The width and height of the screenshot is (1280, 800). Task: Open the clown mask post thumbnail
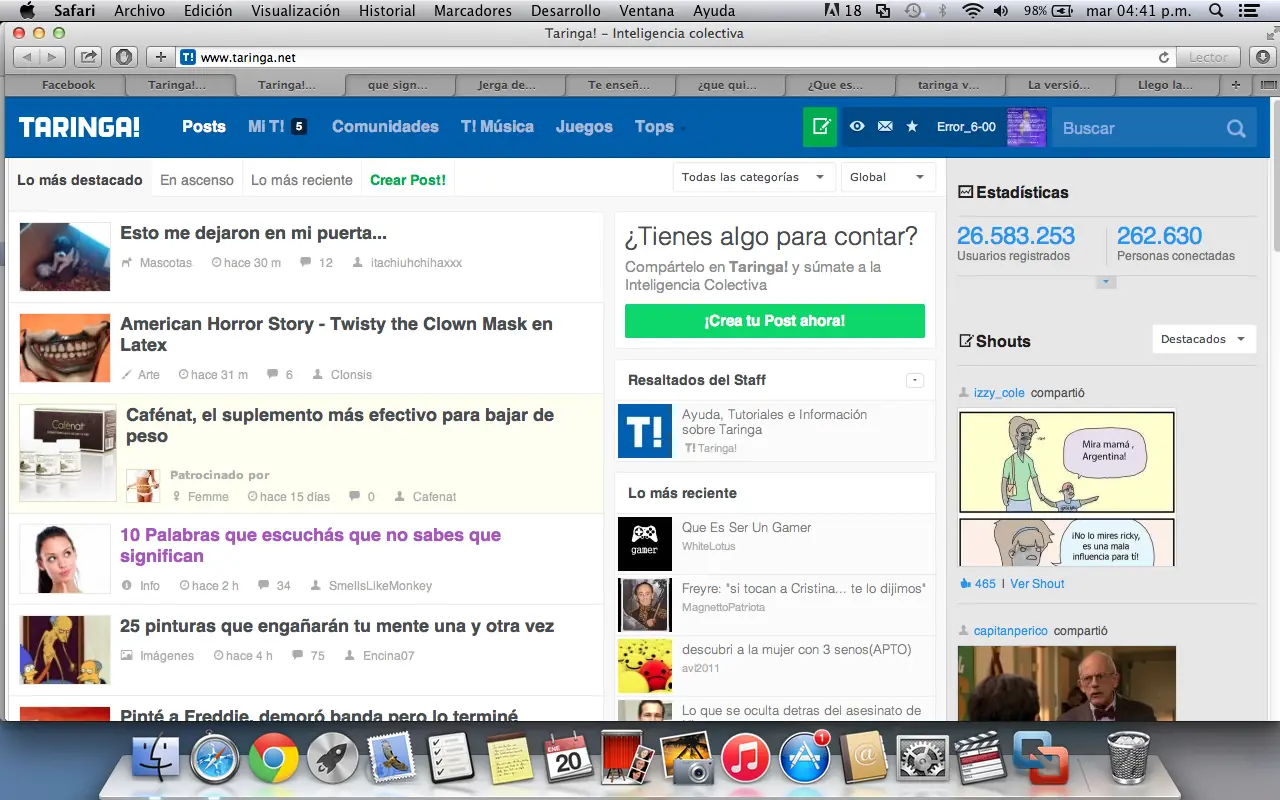click(65, 348)
